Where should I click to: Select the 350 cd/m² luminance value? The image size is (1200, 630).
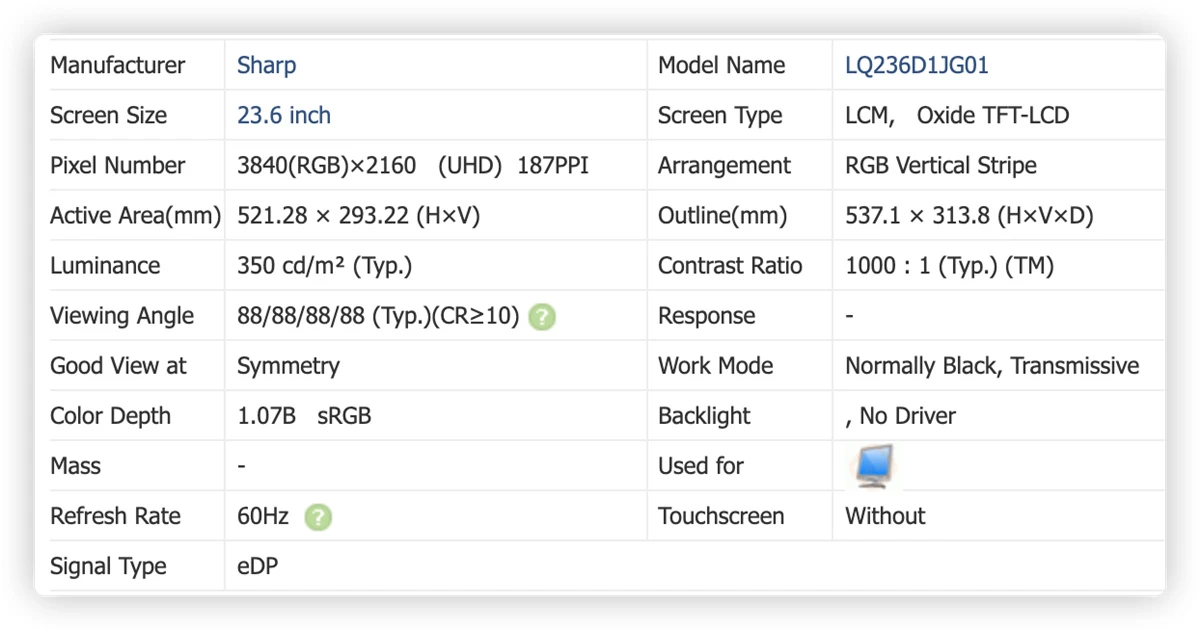325,266
